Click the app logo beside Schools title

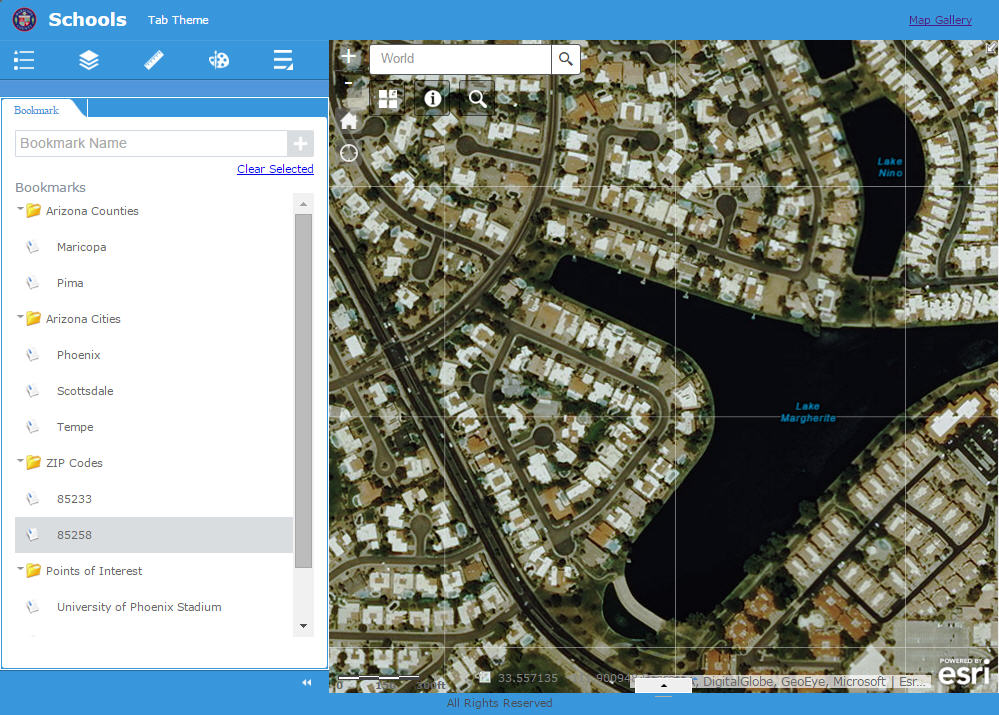[24, 19]
